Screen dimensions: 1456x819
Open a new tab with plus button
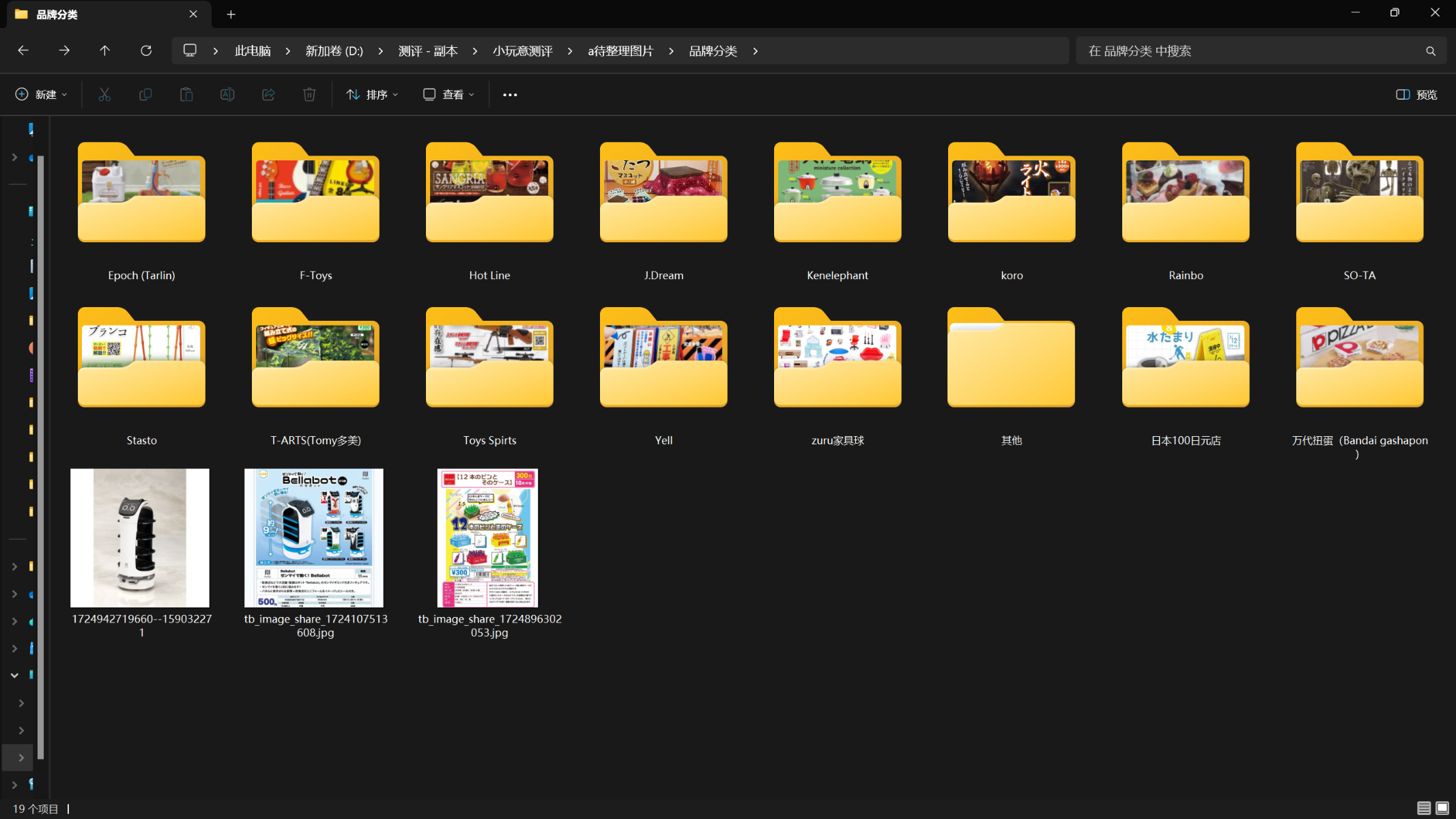(x=231, y=14)
